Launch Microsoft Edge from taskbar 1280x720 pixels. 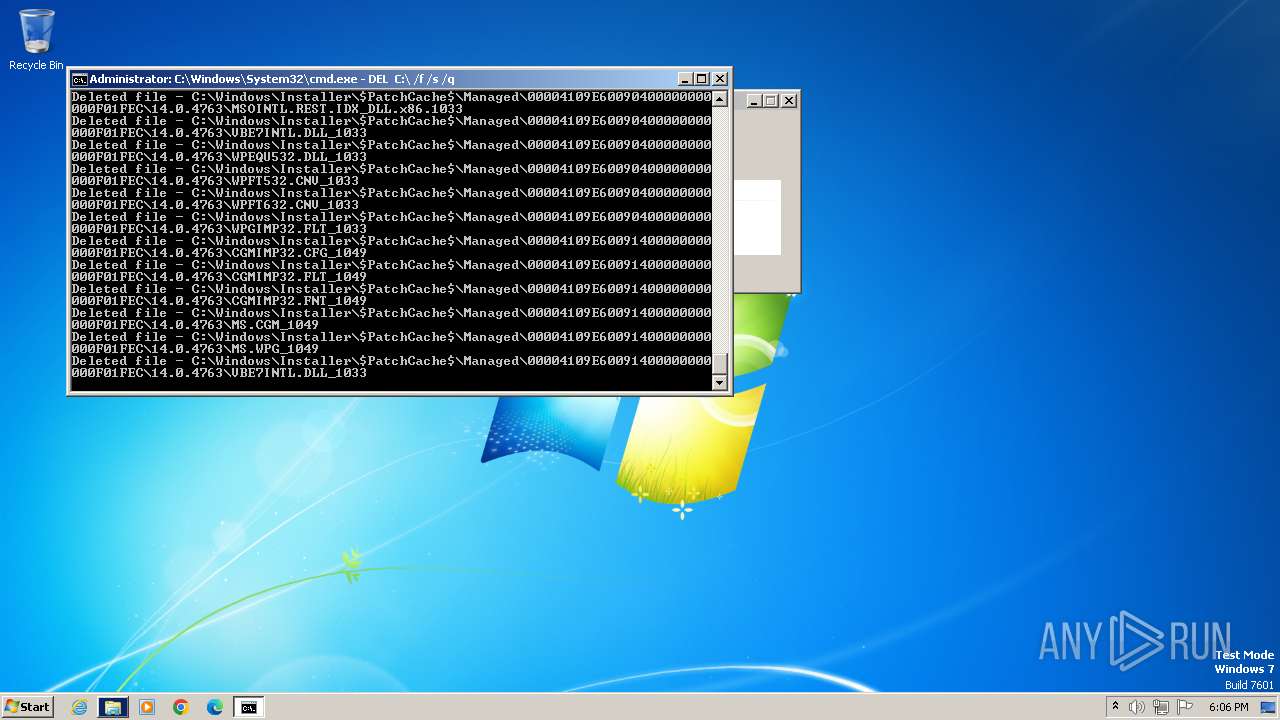(215, 707)
